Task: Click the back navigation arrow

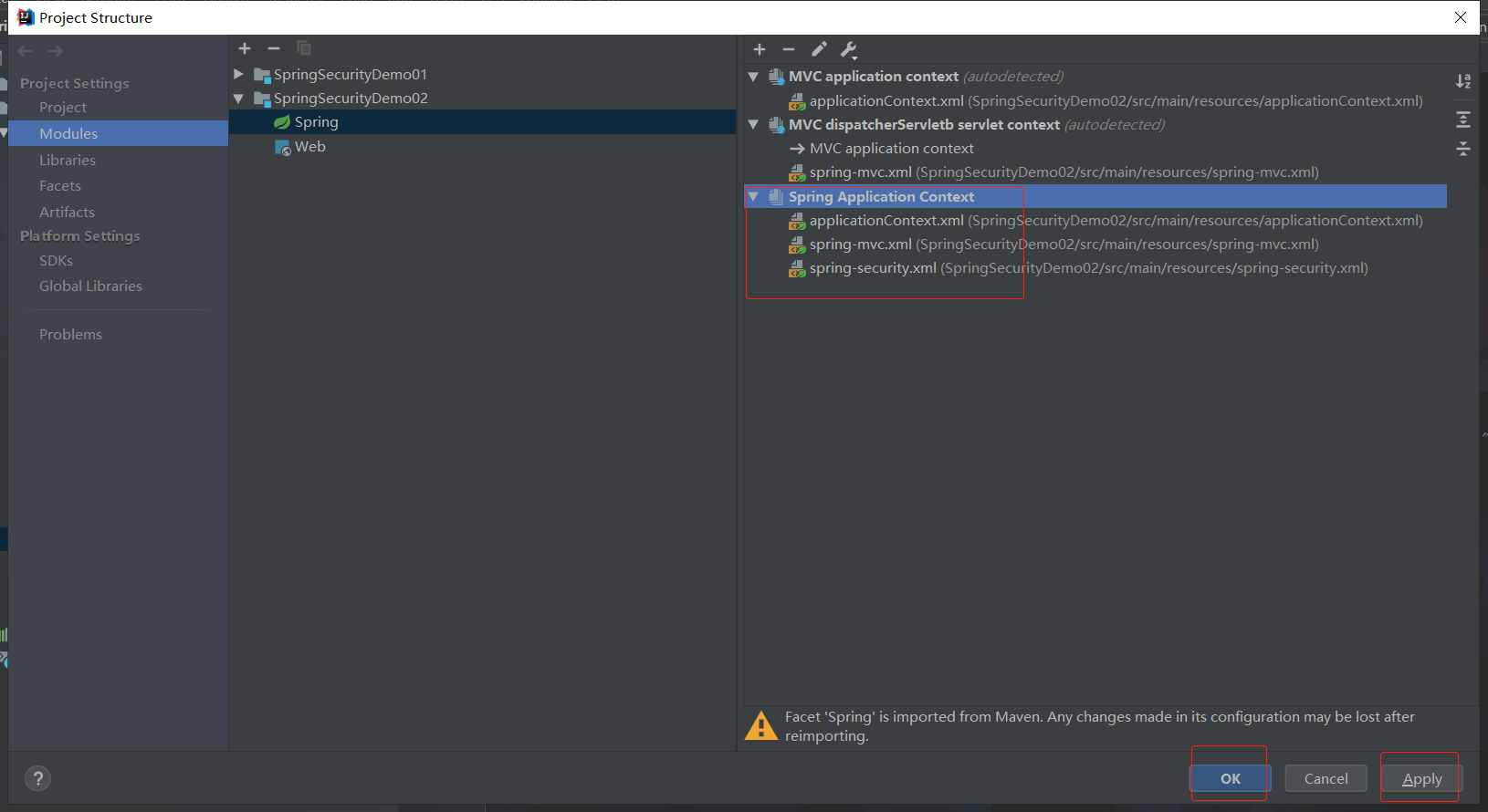Action: click(x=26, y=51)
